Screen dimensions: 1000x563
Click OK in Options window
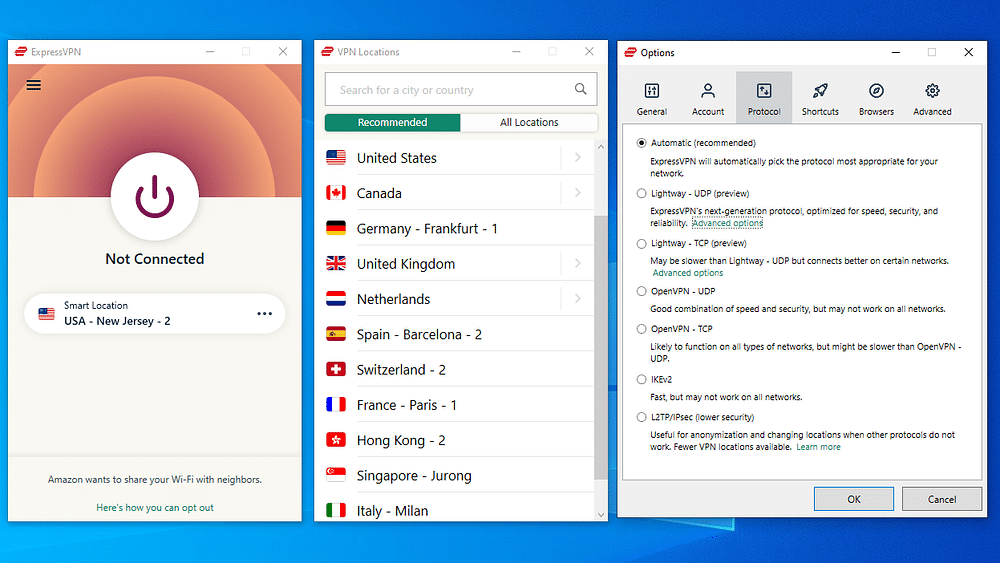pos(853,499)
